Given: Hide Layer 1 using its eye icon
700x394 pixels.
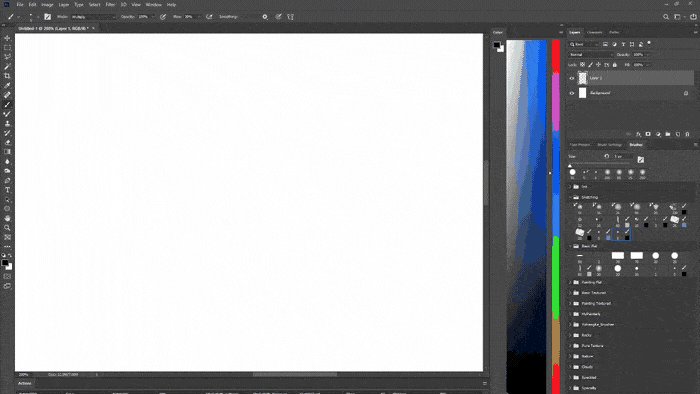Looking at the screenshot, I should coord(572,78).
